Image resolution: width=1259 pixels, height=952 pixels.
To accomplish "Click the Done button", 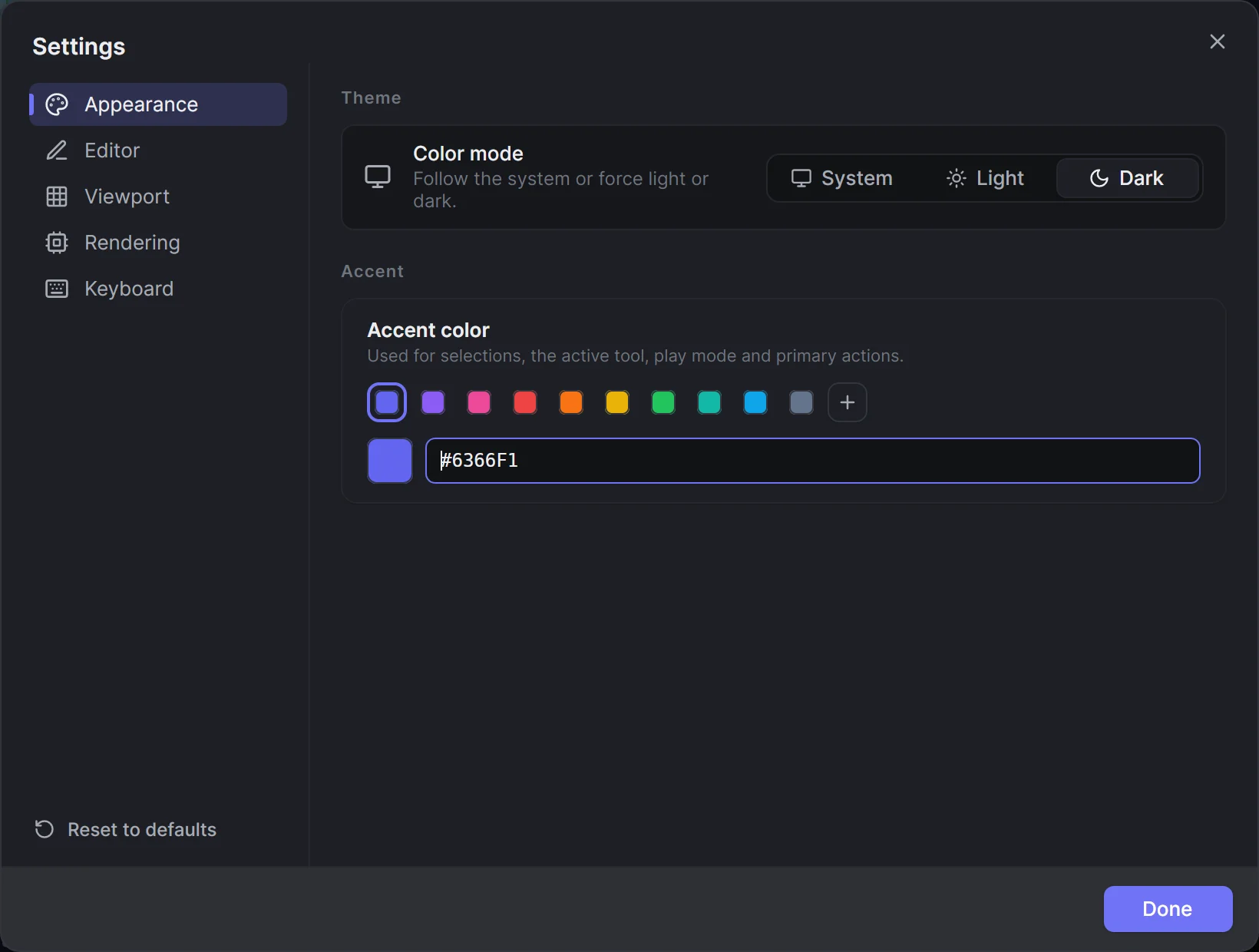I will tap(1168, 909).
